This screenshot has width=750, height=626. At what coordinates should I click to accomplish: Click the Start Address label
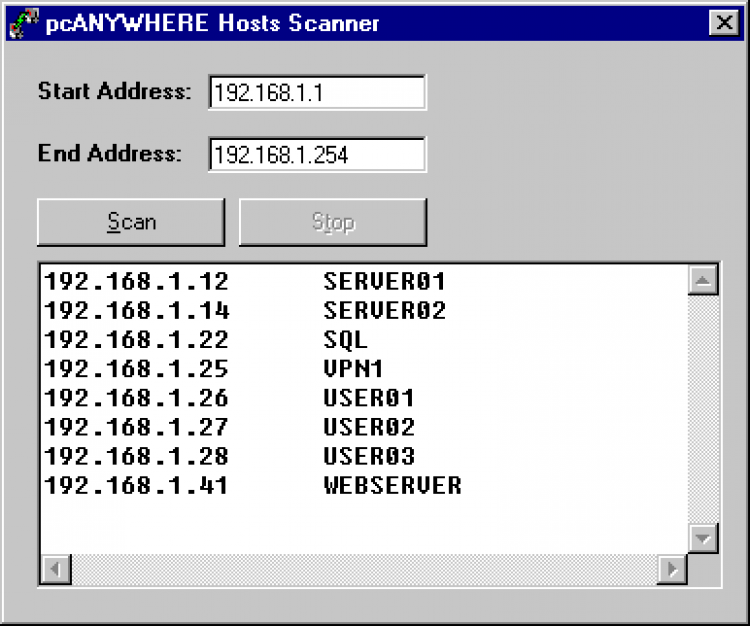tap(114, 91)
